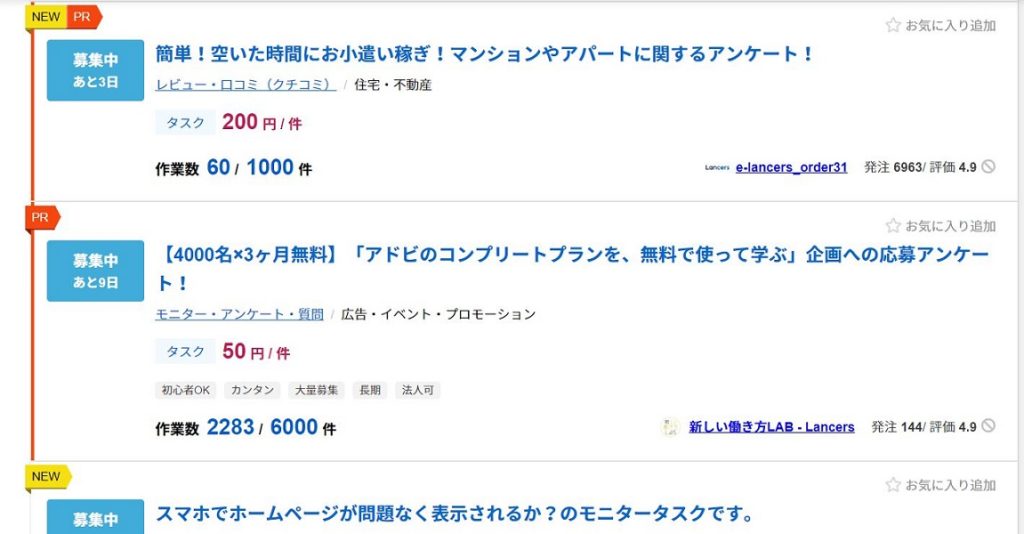Open the レビュー・口コミ（クチコミ） category link
1024x534 pixels.
pyautogui.click(x=246, y=85)
